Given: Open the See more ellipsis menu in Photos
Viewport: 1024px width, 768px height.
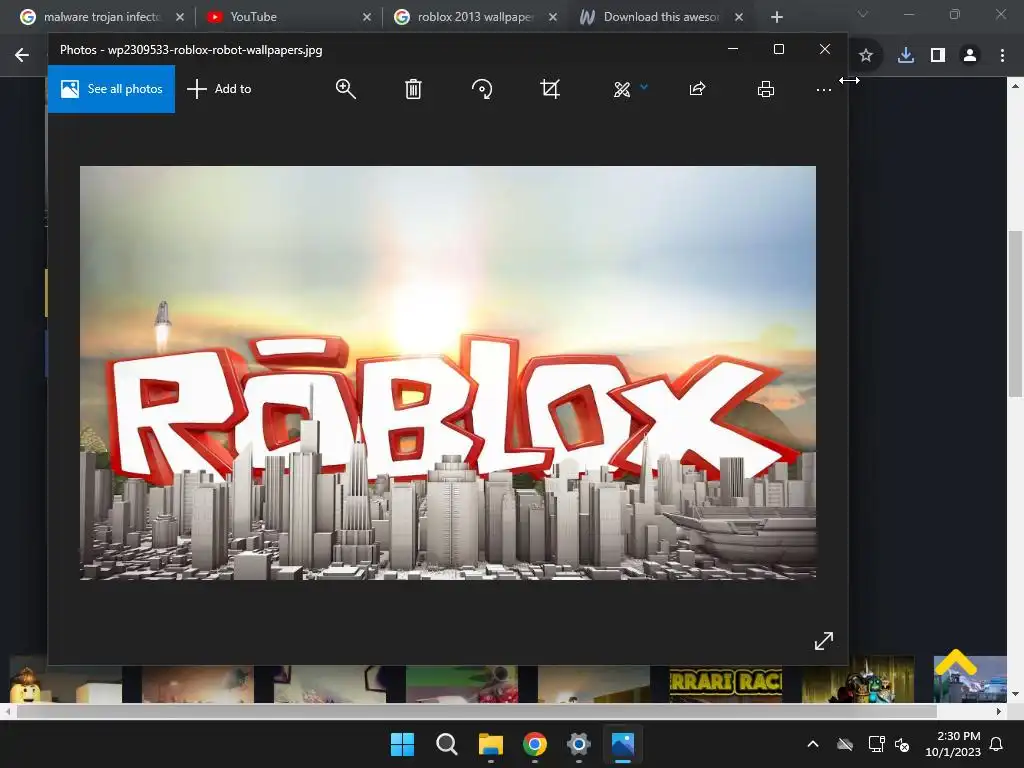Looking at the screenshot, I should pos(824,90).
